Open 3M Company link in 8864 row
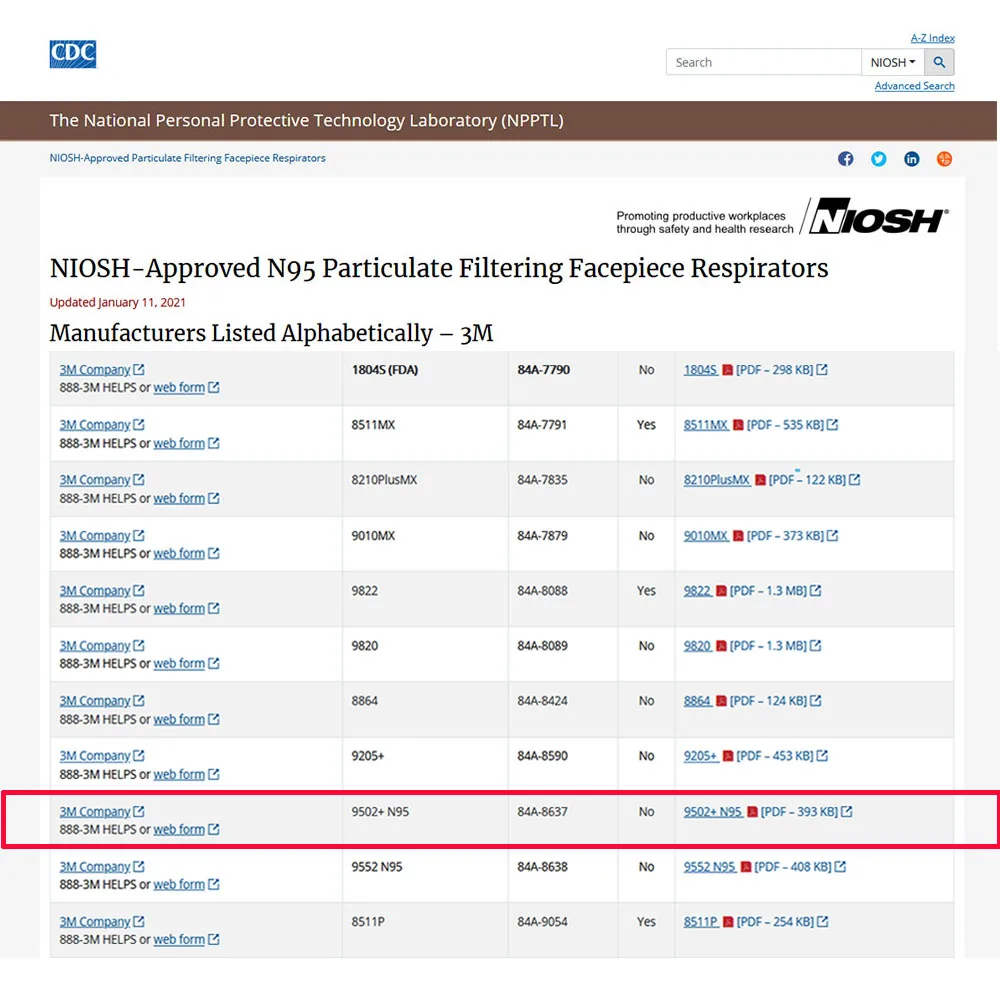Image resolution: width=1000 pixels, height=1000 pixels. tap(95, 701)
